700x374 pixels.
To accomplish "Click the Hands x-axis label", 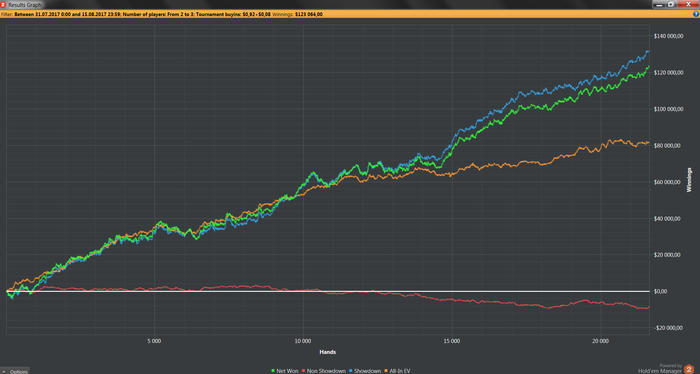I will (x=328, y=352).
